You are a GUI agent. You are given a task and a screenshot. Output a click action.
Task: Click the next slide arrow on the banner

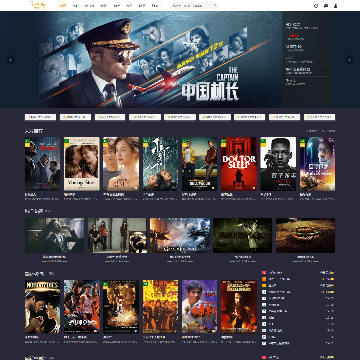349,60
